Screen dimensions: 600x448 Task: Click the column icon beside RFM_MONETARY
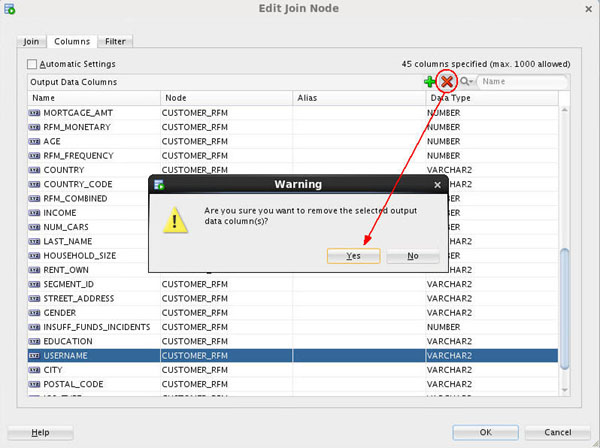34,127
